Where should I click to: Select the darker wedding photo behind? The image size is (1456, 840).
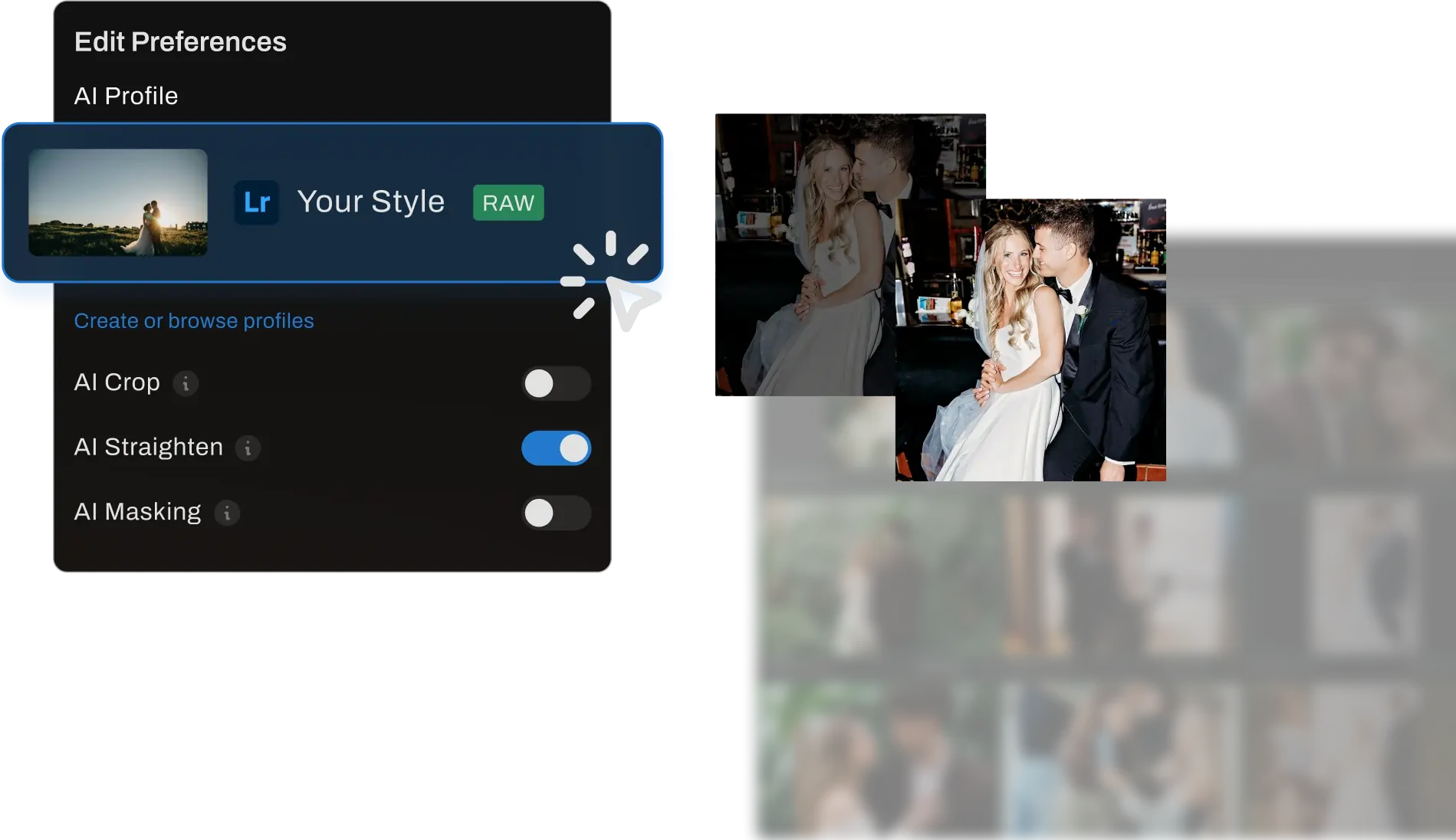(x=802, y=253)
